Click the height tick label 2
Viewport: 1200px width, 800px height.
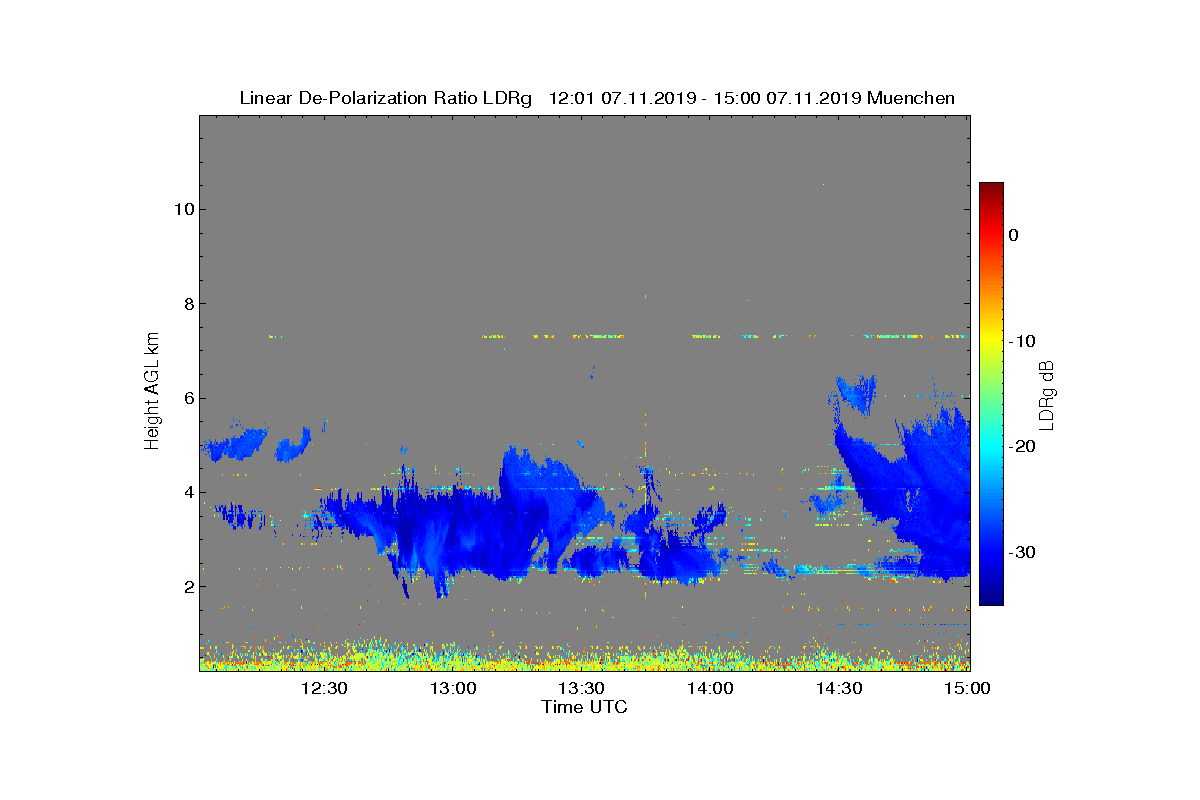[187, 587]
